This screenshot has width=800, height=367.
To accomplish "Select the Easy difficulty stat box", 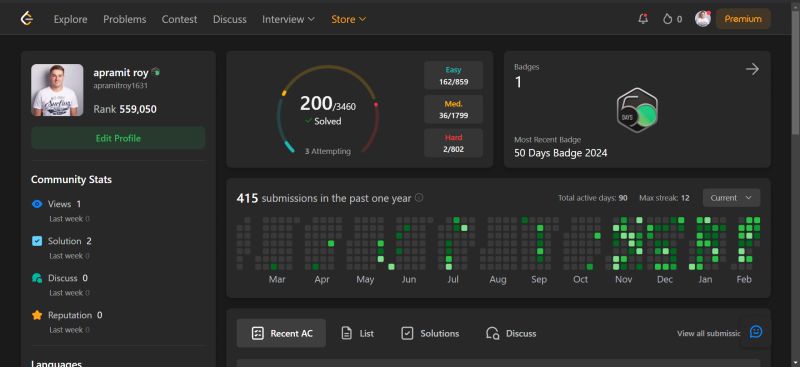I will pyautogui.click(x=453, y=76).
